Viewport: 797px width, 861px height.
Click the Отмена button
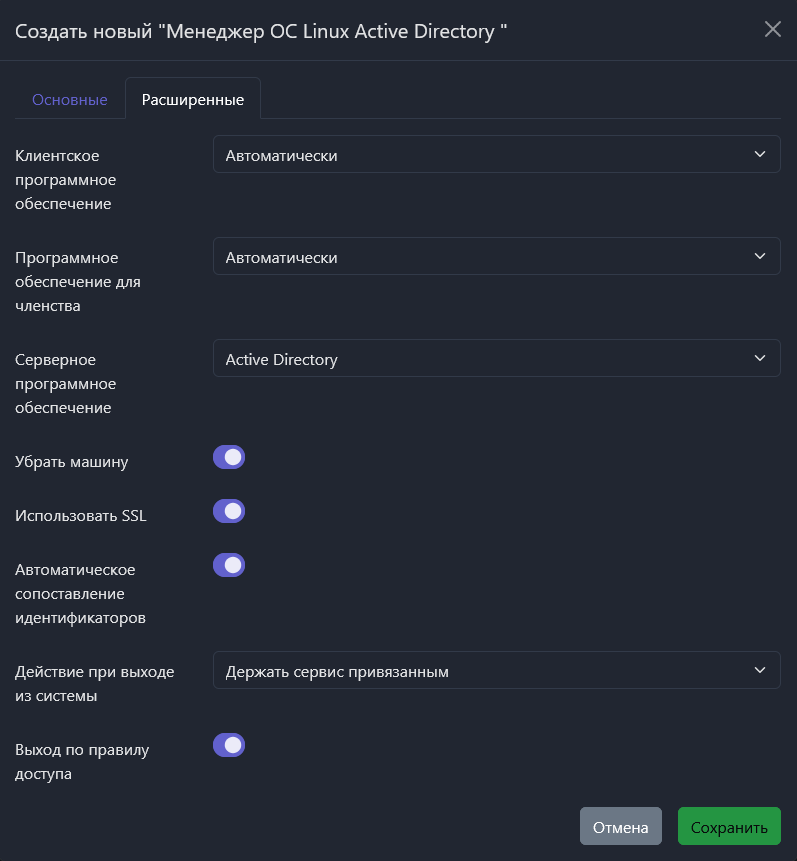[620, 827]
